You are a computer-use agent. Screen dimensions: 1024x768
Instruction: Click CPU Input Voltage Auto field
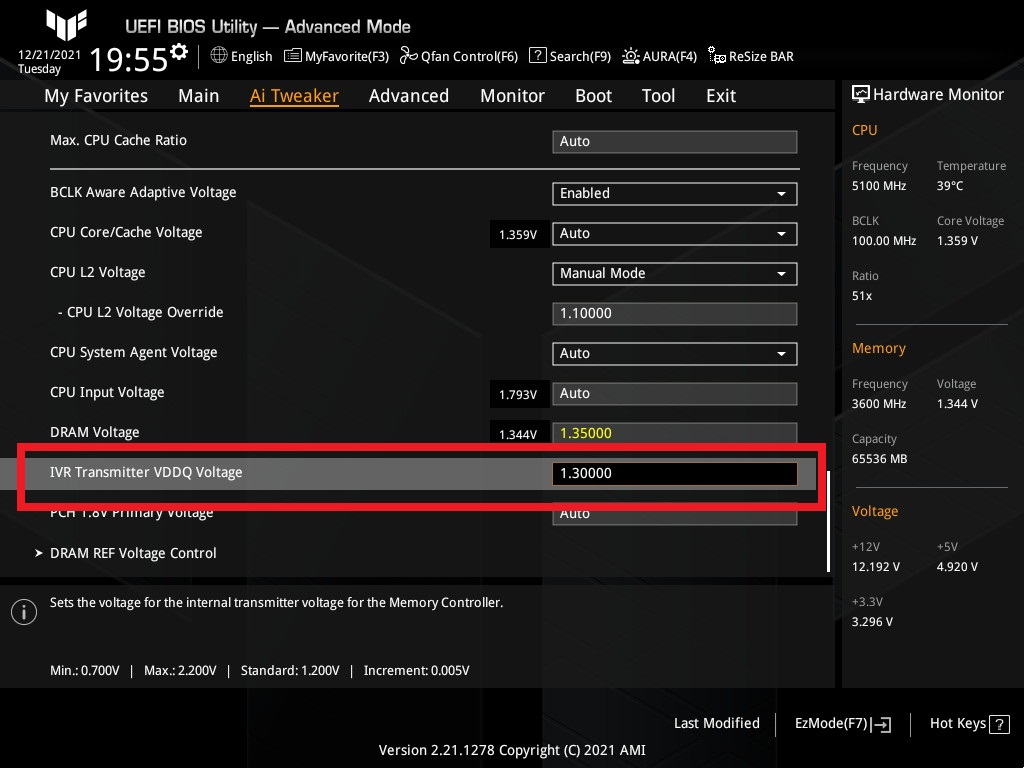(x=675, y=394)
